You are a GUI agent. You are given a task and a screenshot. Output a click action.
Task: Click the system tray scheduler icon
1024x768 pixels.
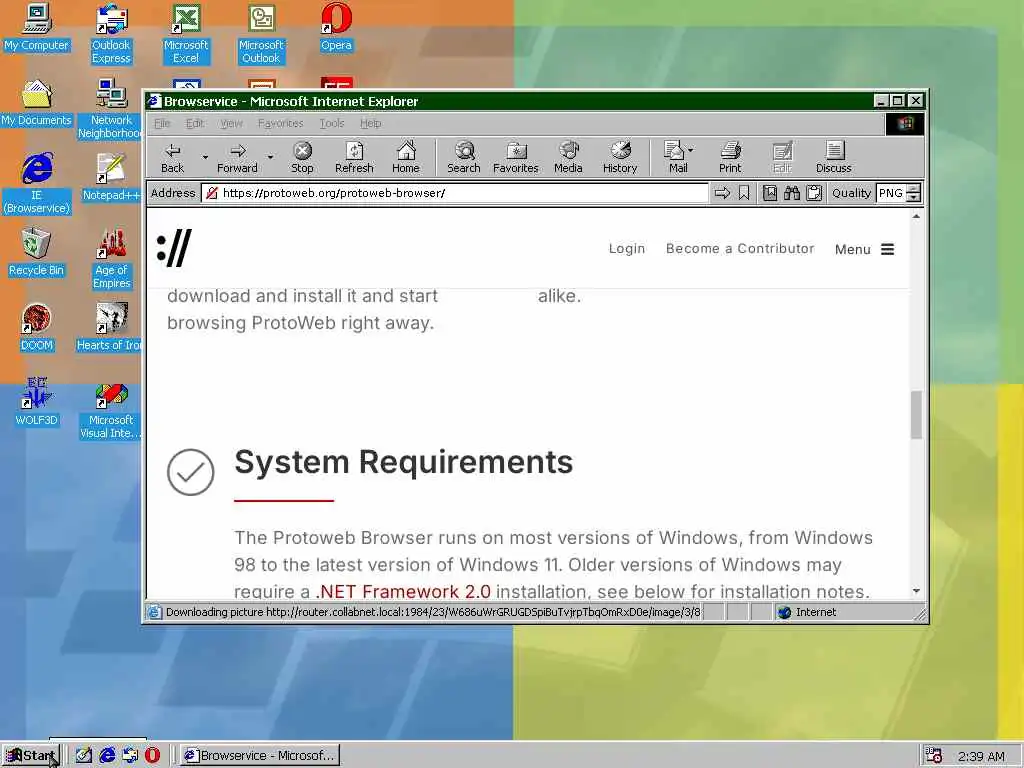click(934, 756)
